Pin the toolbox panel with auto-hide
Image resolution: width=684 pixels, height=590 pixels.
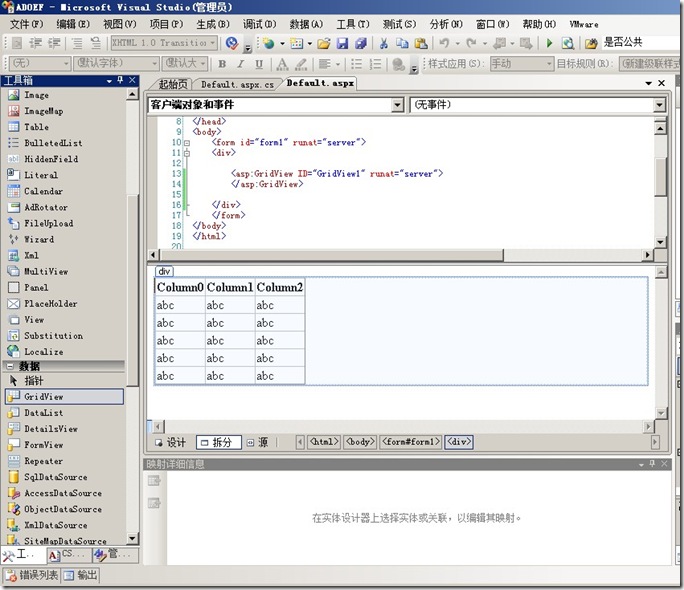pyautogui.click(x=120, y=80)
